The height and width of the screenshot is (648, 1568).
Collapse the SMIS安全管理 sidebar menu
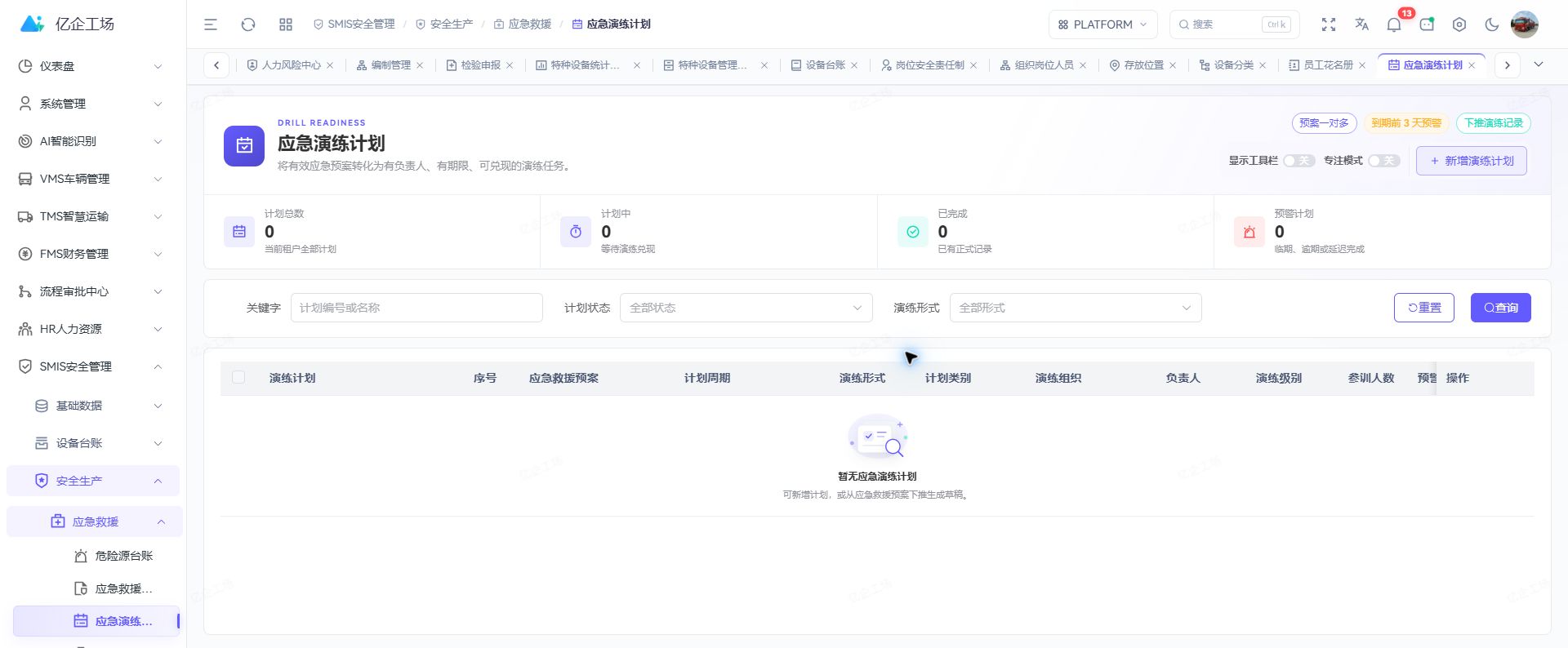point(93,366)
